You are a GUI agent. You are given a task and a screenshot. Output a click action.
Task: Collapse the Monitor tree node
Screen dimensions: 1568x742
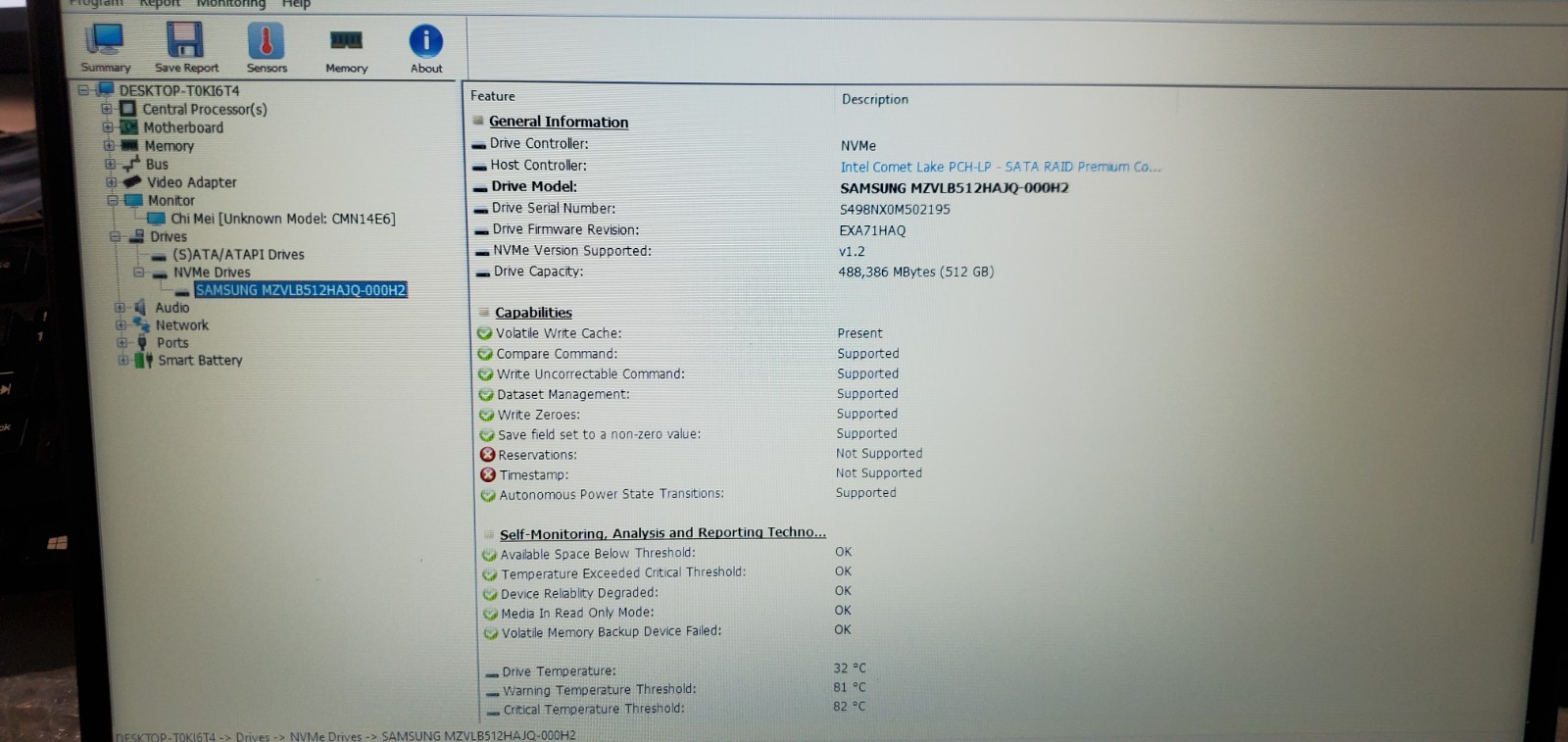tap(112, 200)
